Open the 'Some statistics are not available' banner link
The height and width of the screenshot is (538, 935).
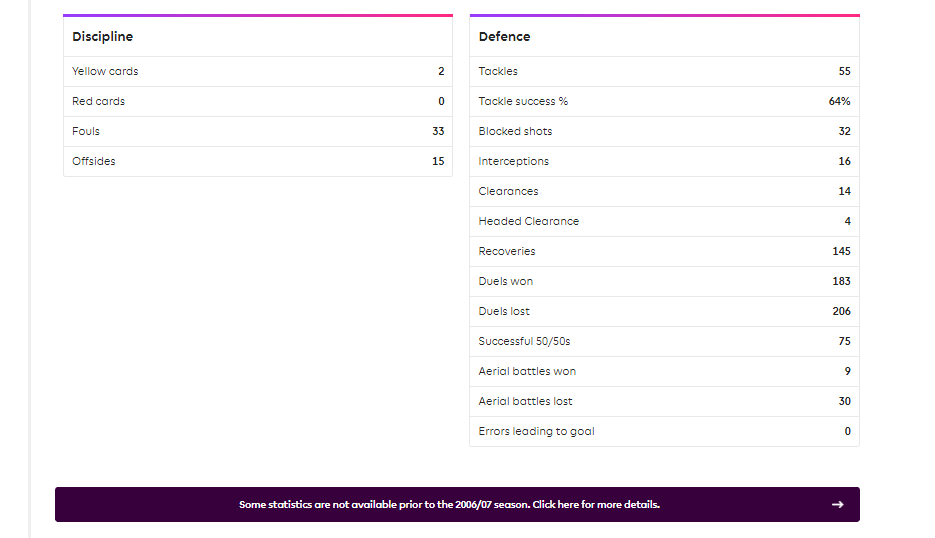click(457, 505)
